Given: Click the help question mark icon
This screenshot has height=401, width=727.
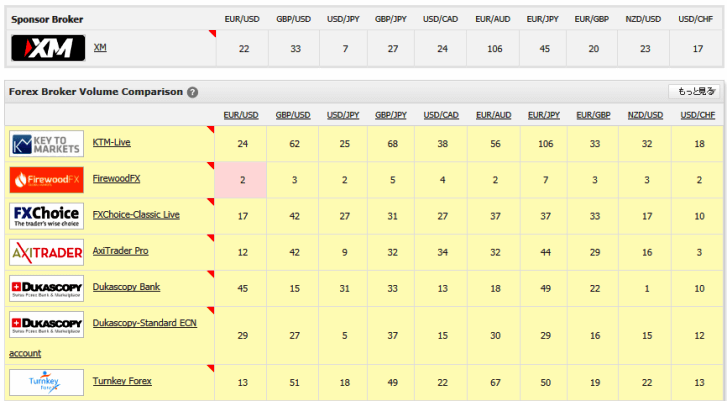Looking at the screenshot, I should (x=192, y=92).
